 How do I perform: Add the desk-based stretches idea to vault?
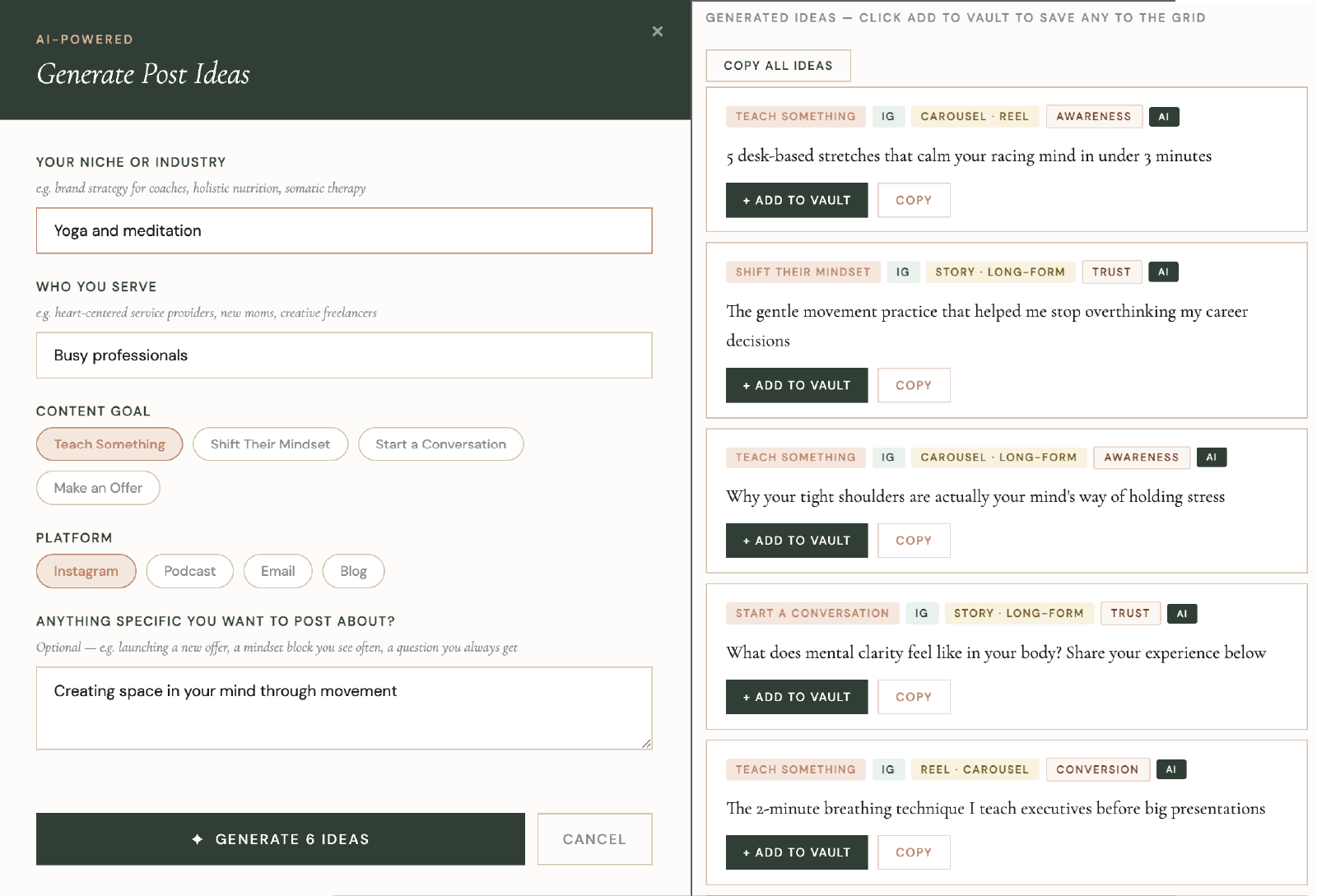(796, 200)
